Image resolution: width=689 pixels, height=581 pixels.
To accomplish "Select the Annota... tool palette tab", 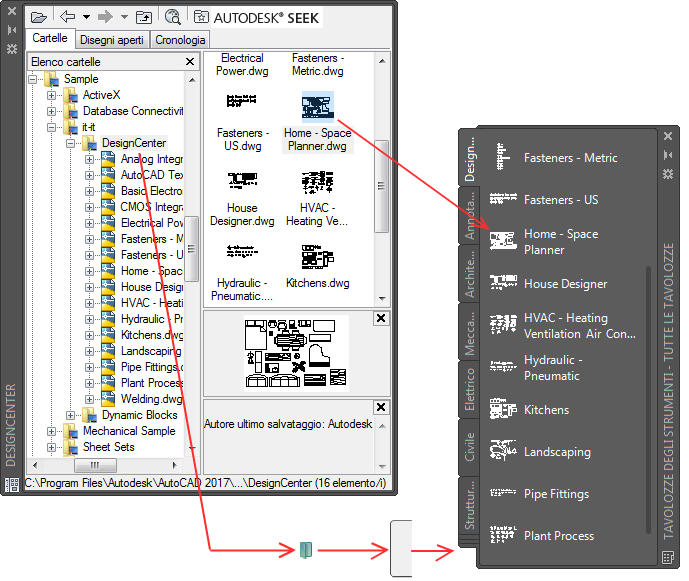I will [470, 215].
